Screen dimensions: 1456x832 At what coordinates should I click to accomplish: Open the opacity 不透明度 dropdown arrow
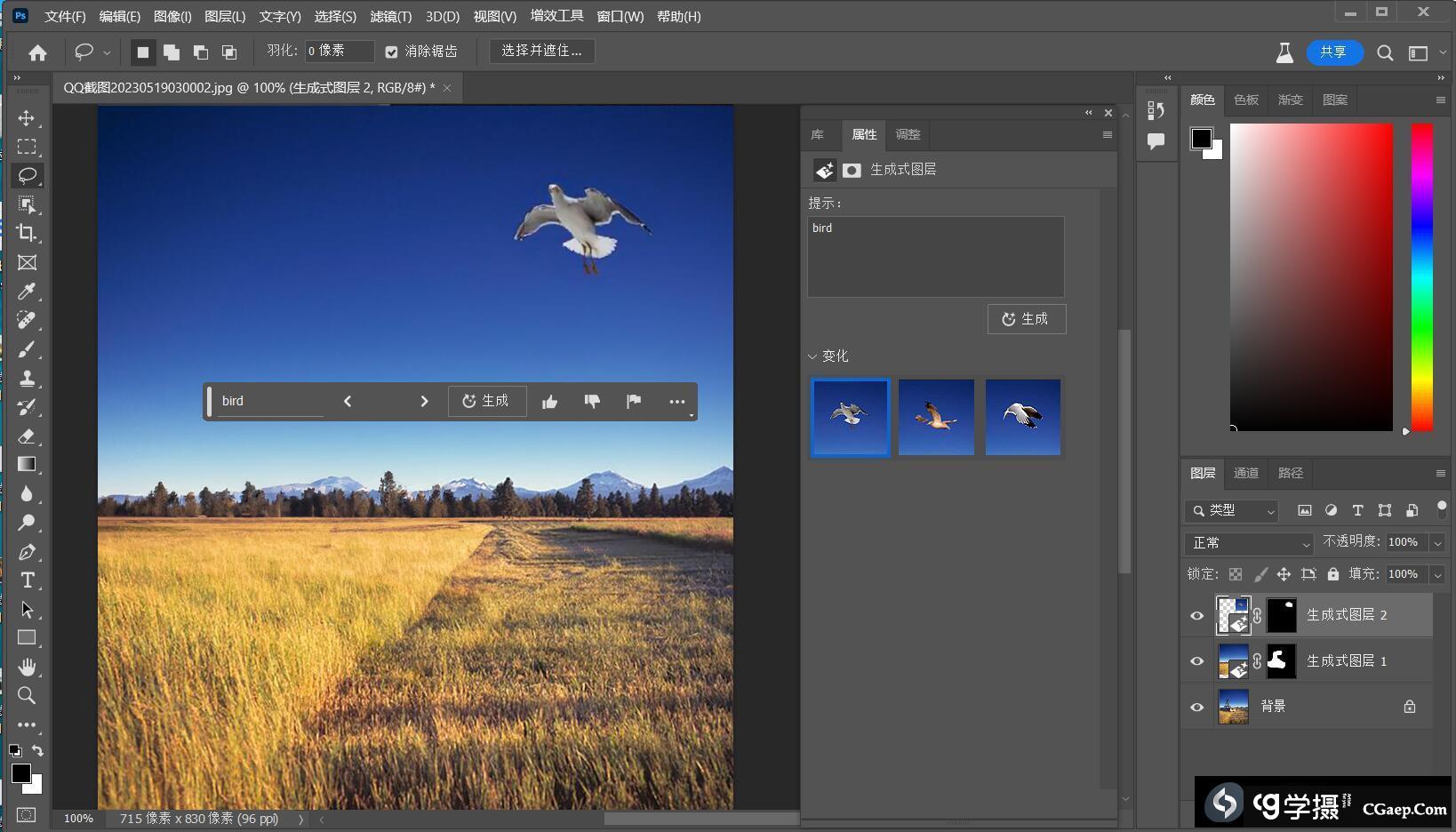tap(1437, 543)
